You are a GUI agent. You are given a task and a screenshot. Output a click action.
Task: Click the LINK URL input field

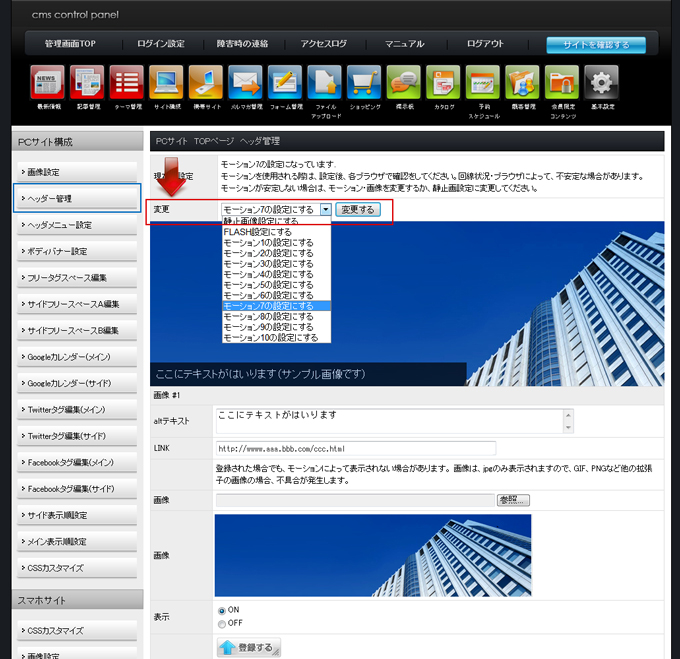click(355, 448)
